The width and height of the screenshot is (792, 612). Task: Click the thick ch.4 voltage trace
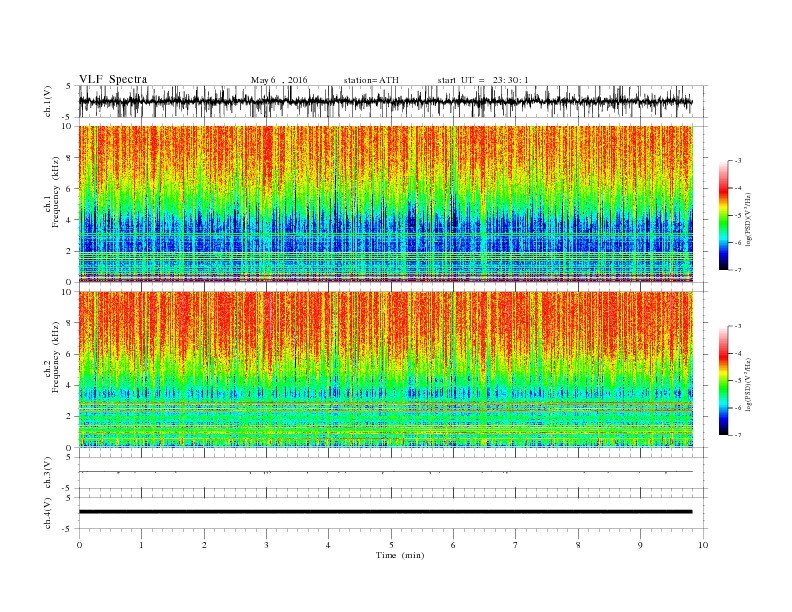click(385, 512)
